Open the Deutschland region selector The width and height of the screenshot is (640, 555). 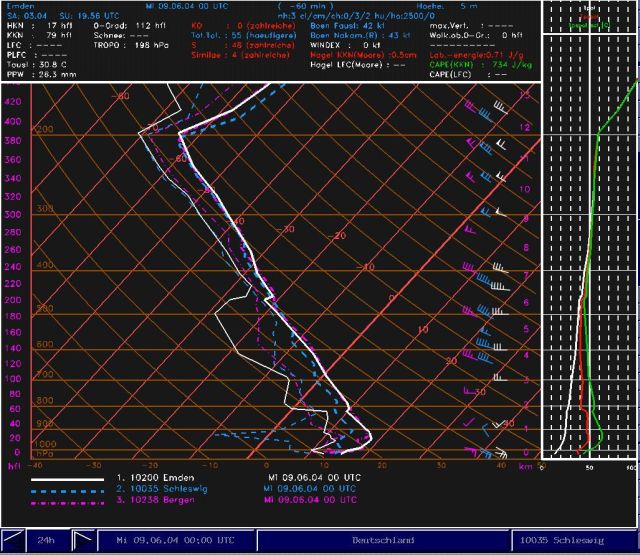tap(381, 540)
